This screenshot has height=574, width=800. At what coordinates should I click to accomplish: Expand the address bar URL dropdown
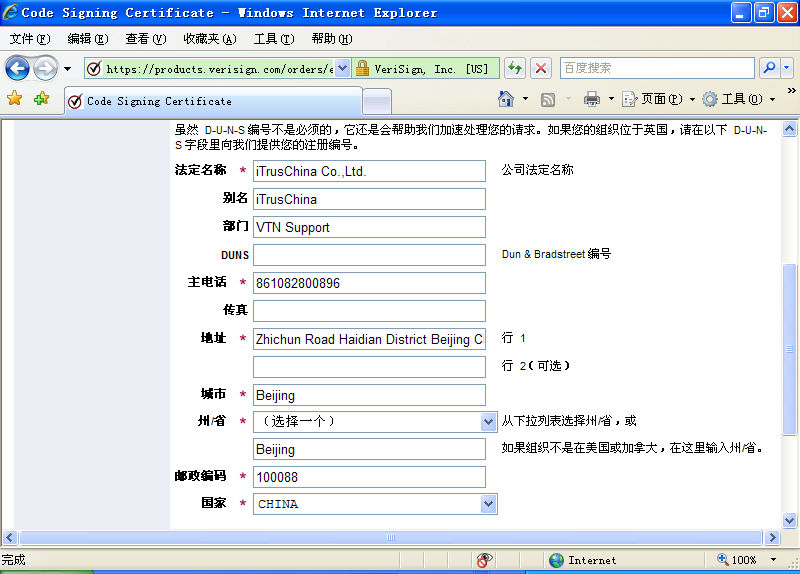(342, 68)
